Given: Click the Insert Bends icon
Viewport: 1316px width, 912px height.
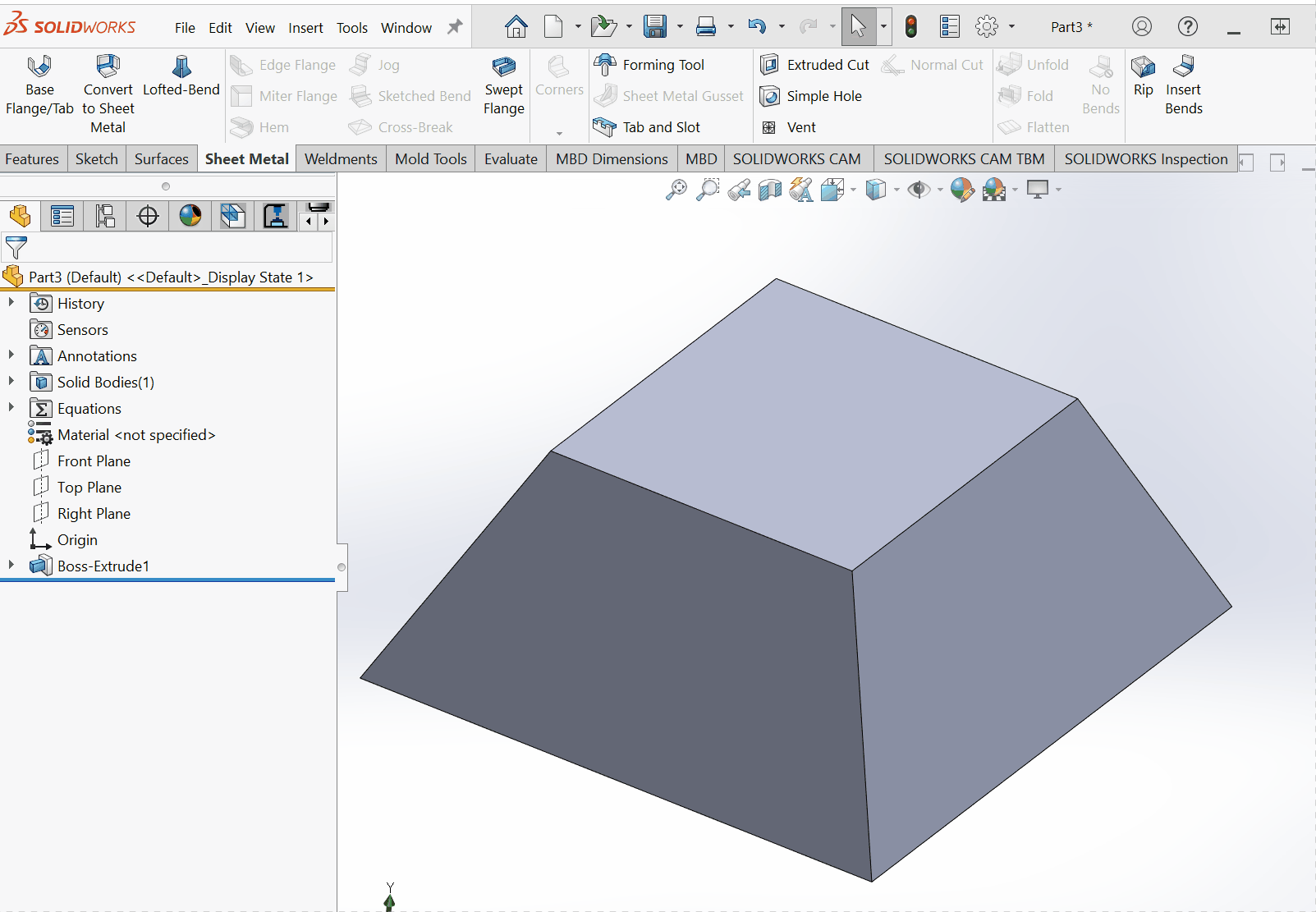Looking at the screenshot, I should tap(1183, 66).
